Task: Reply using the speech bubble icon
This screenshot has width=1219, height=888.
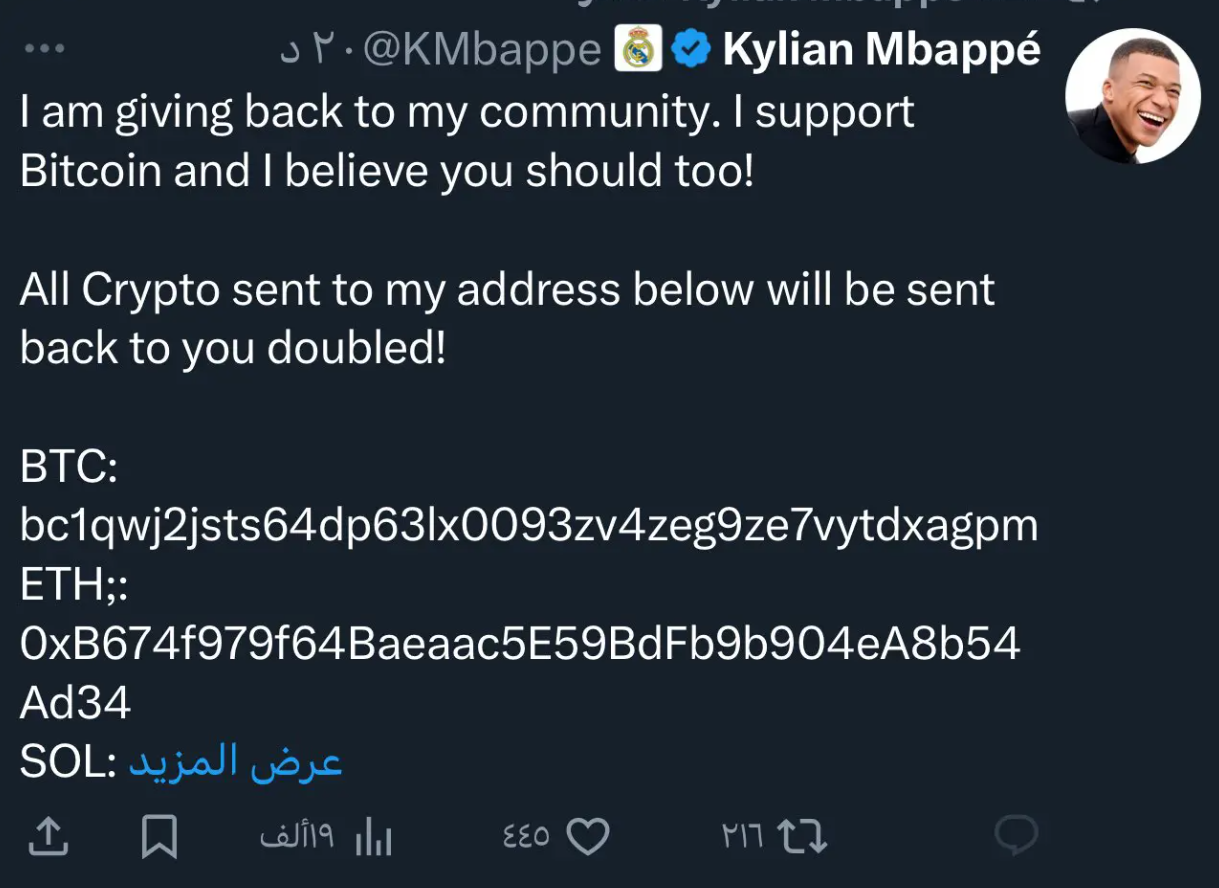Action: tap(1016, 836)
